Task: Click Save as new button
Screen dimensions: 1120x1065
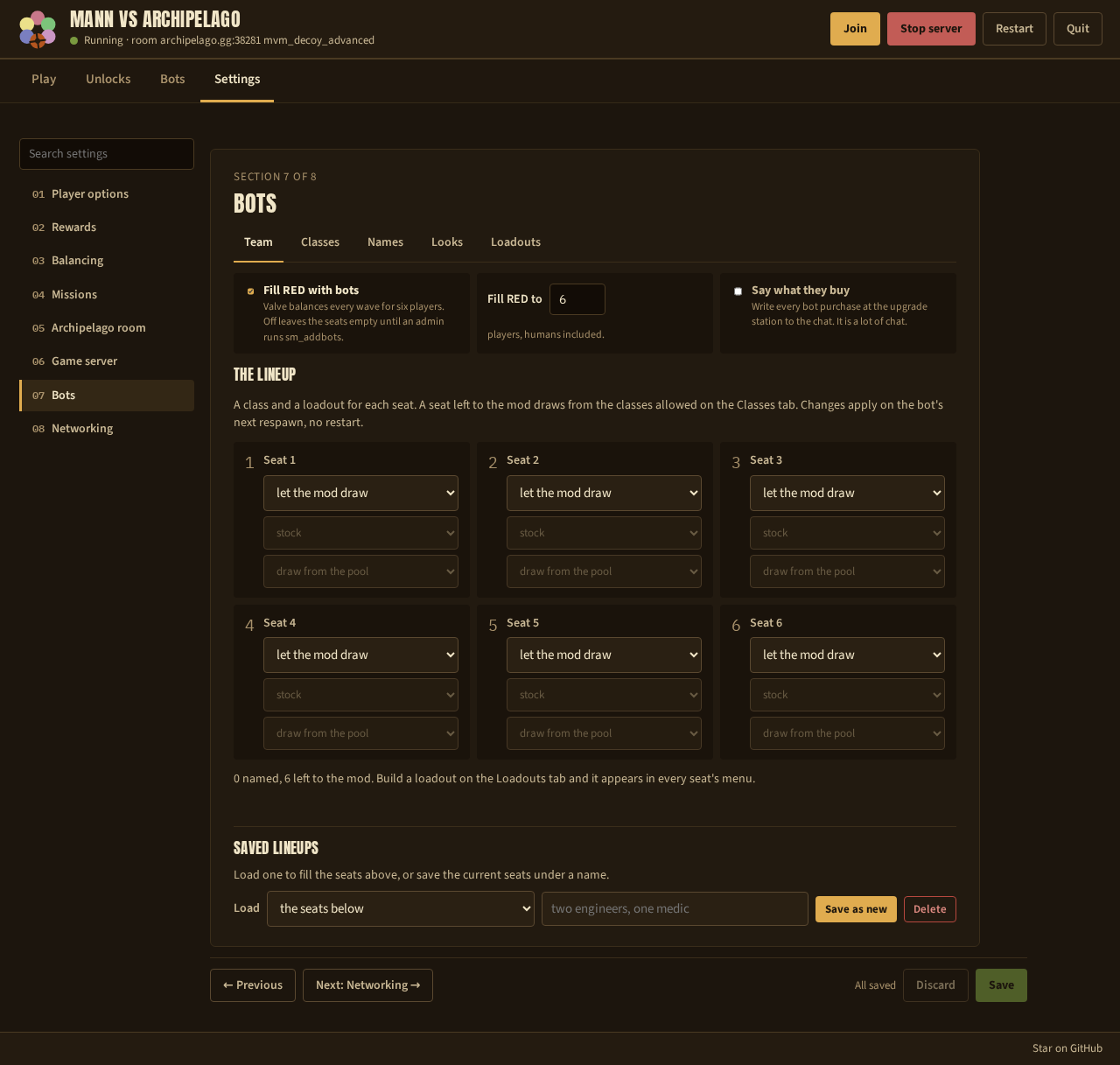Action: point(856,909)
